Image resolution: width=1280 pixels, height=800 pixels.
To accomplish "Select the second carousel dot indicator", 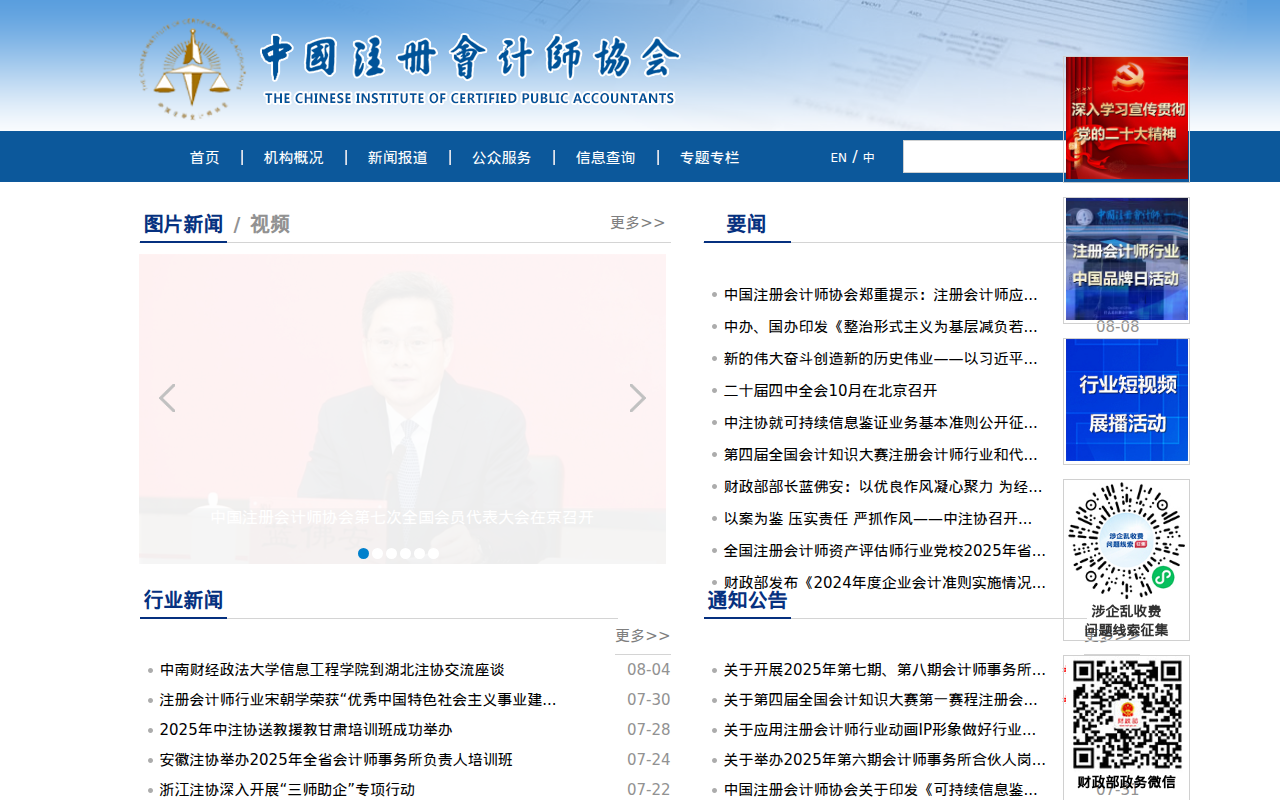I will 378,553.
